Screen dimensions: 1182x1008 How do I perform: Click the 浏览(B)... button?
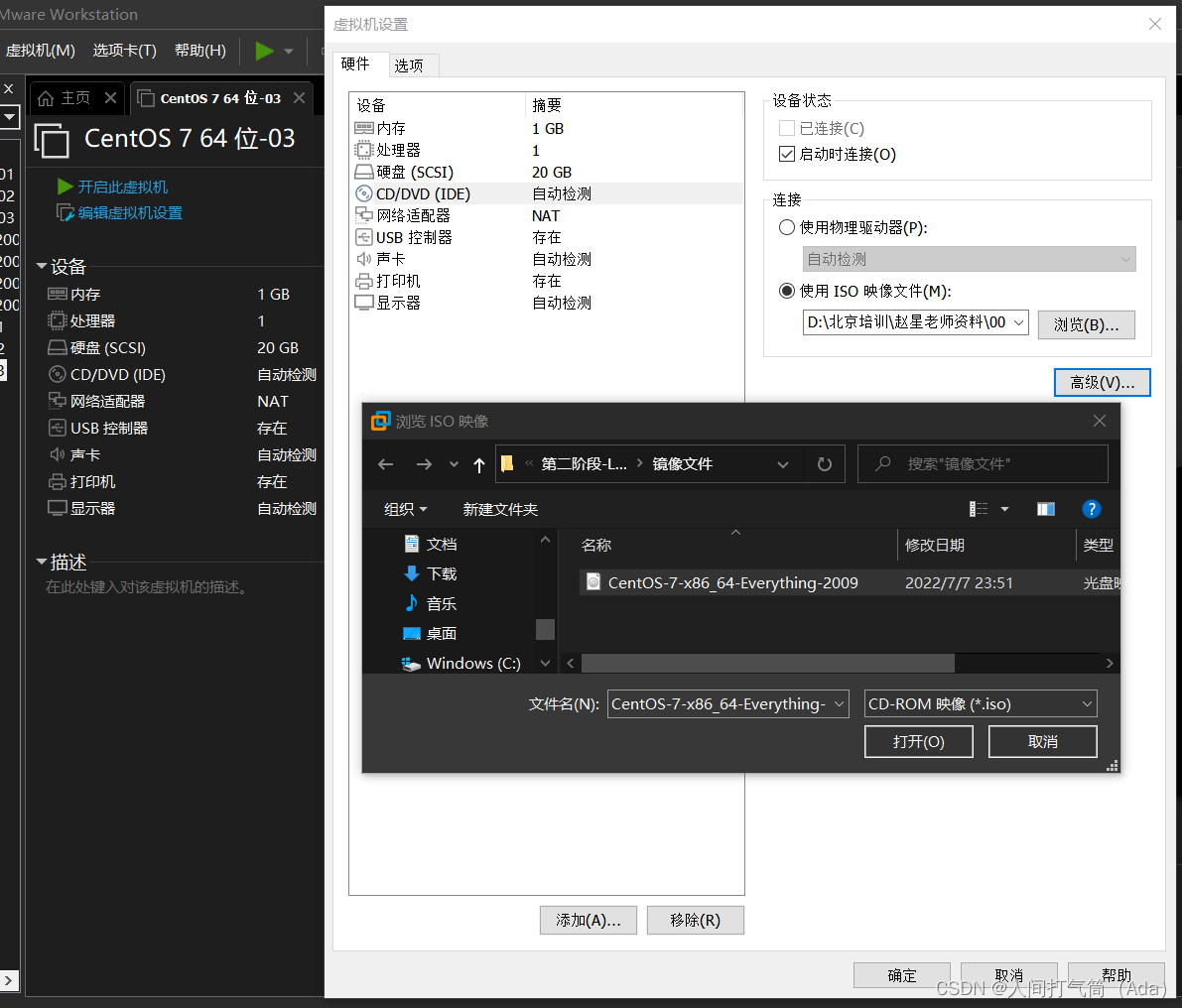[1087, 324]
